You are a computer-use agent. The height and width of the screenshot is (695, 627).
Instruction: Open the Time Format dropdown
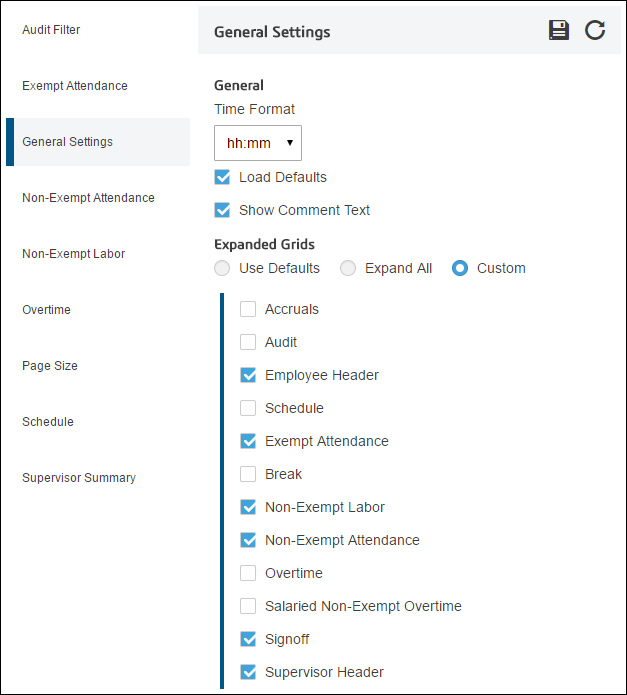[257, 143]
